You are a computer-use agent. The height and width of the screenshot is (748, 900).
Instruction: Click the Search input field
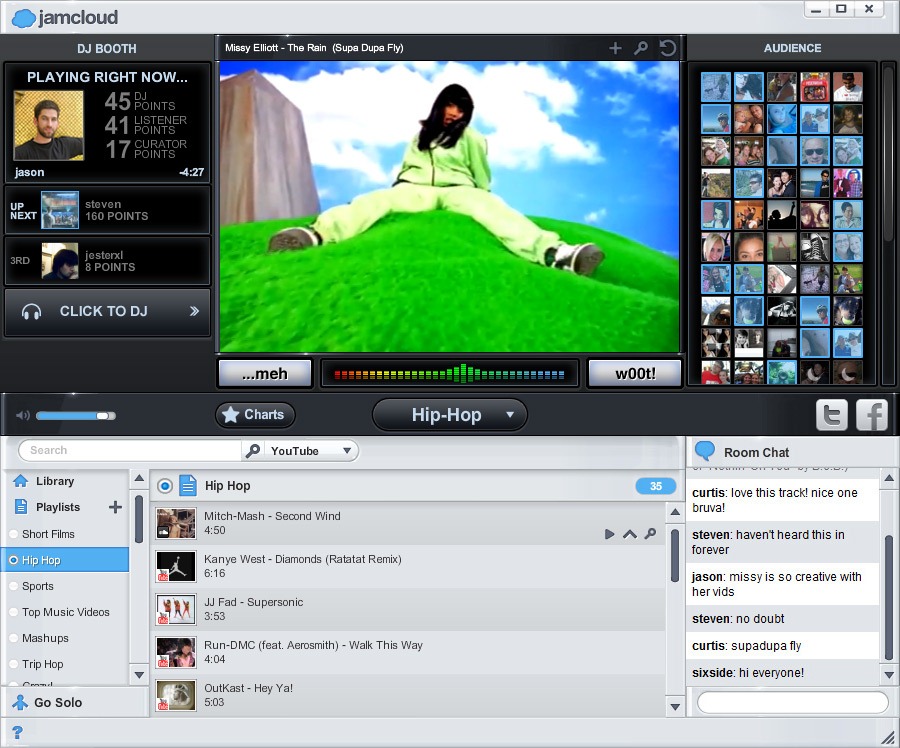130,451
